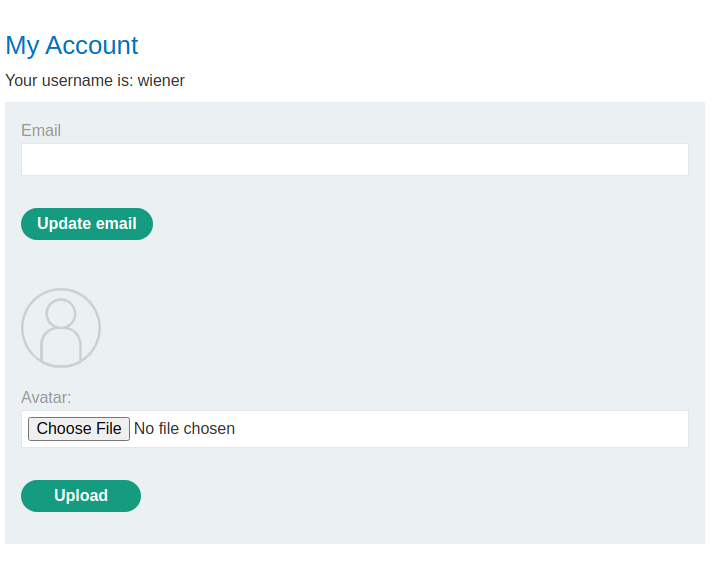This screenshot has height=574, width=723.
Task: Click the username "wiener"
Action: [x=161, y=81]
